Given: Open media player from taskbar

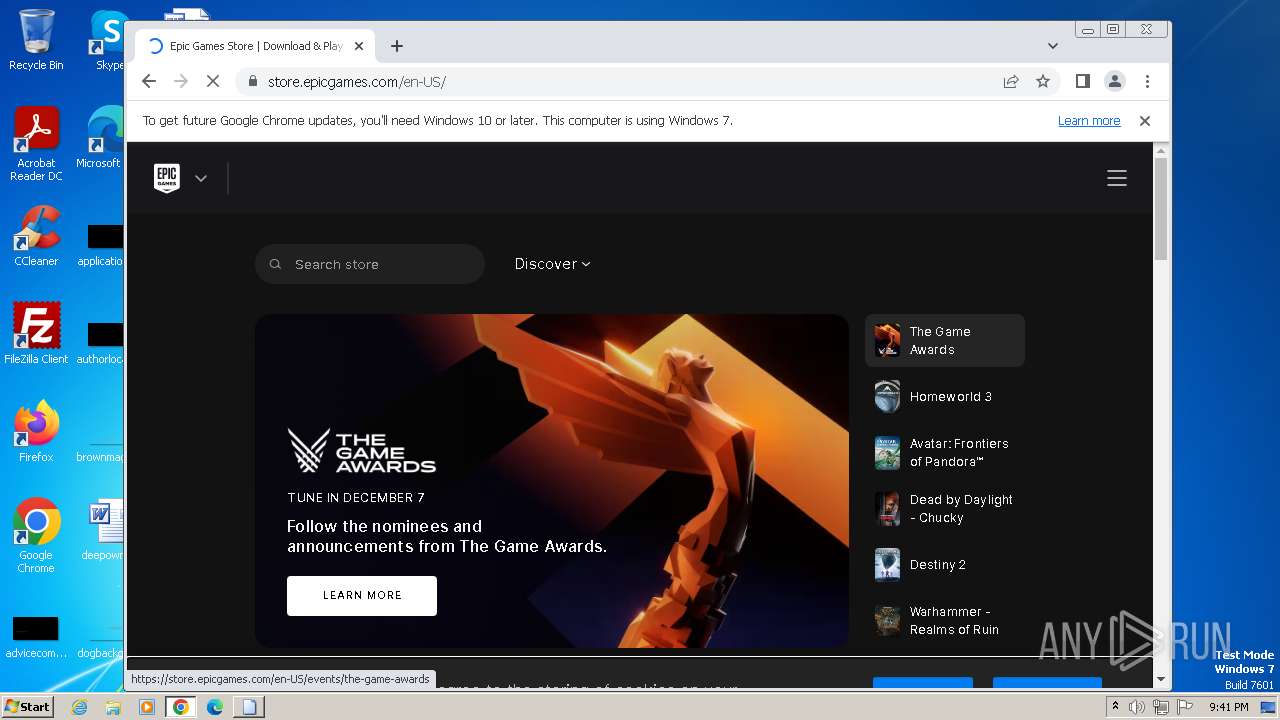Looking at the screenshot, I should 147,707.
